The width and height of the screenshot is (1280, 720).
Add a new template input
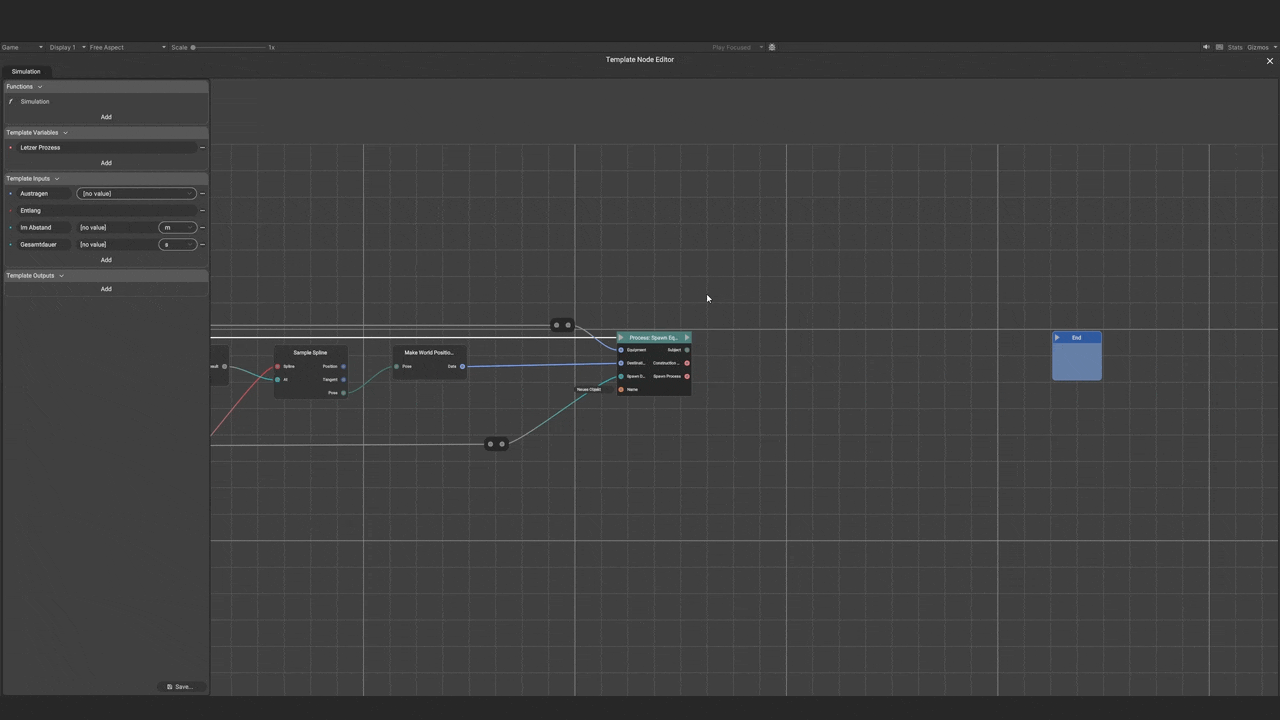(106, 260)
